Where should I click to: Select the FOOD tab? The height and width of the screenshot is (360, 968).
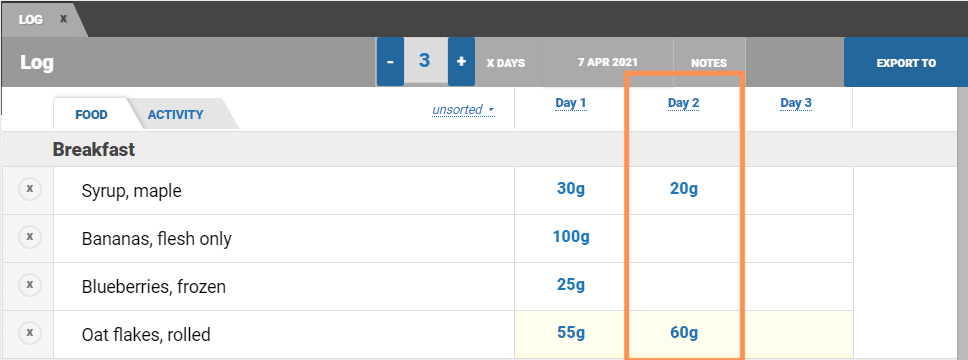coord(91,114)
